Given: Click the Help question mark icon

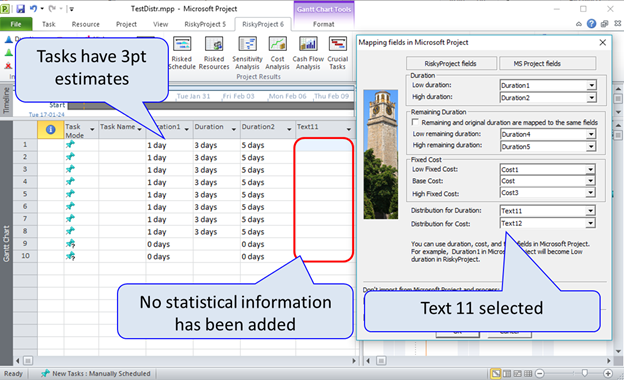Looking at the screenshot, I should (591, 24).
